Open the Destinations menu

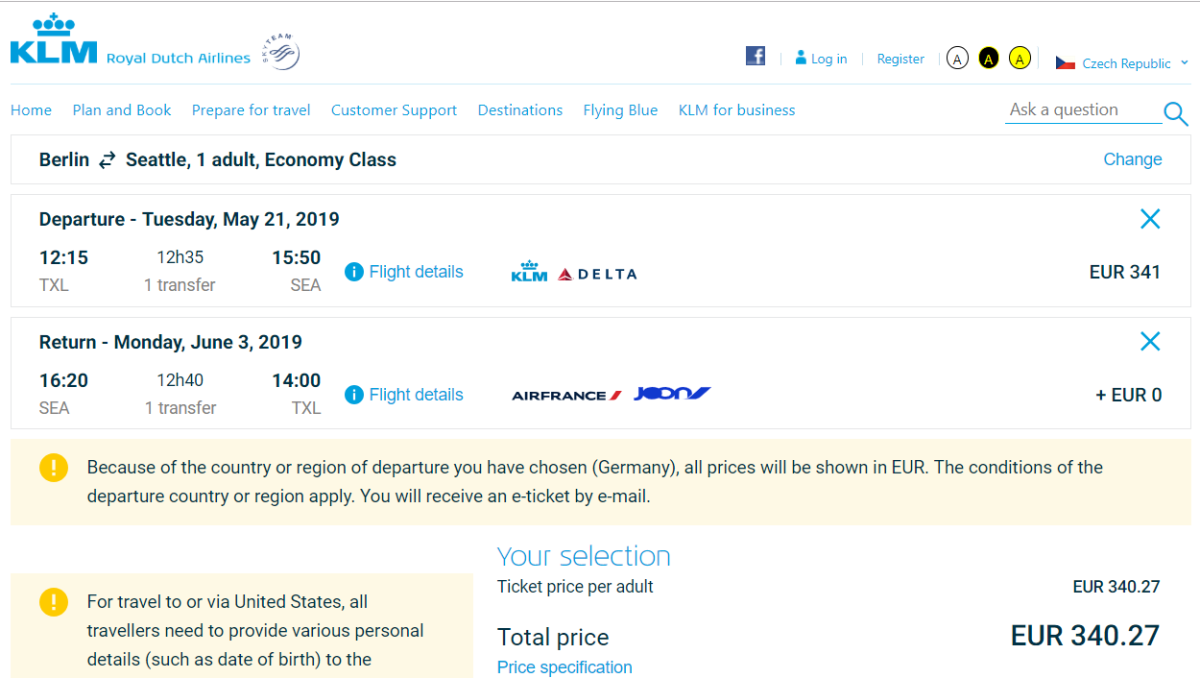(x=520, y=110)
